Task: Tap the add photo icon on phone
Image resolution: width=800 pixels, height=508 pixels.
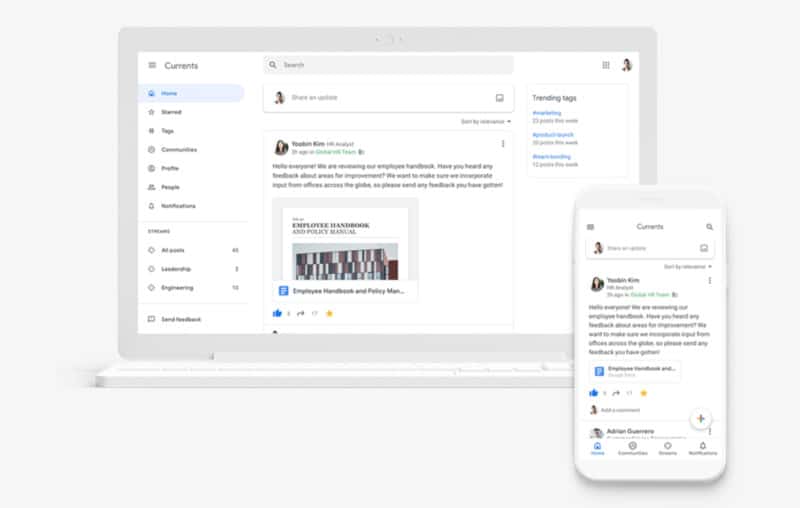Action: [x=704, y=248]
